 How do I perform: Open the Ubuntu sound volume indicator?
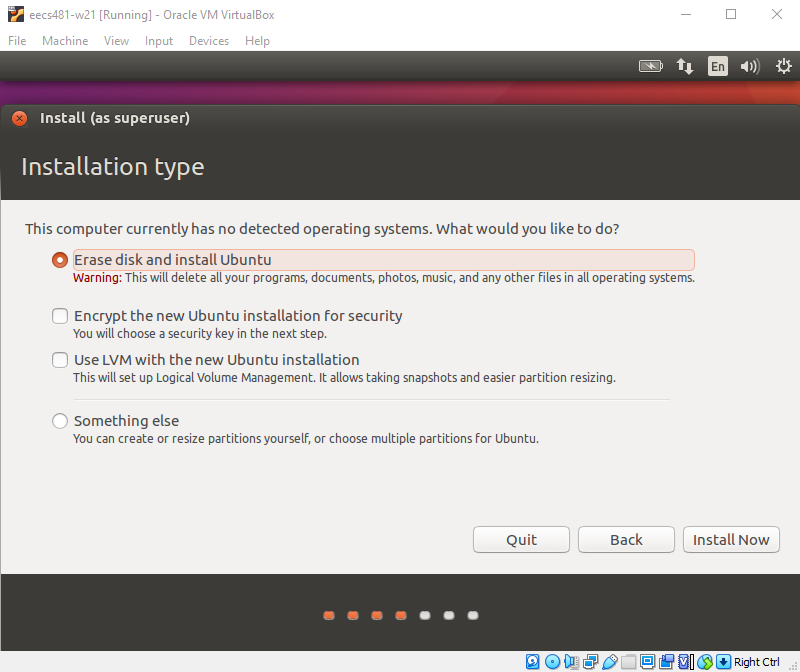tap(750, 66)
